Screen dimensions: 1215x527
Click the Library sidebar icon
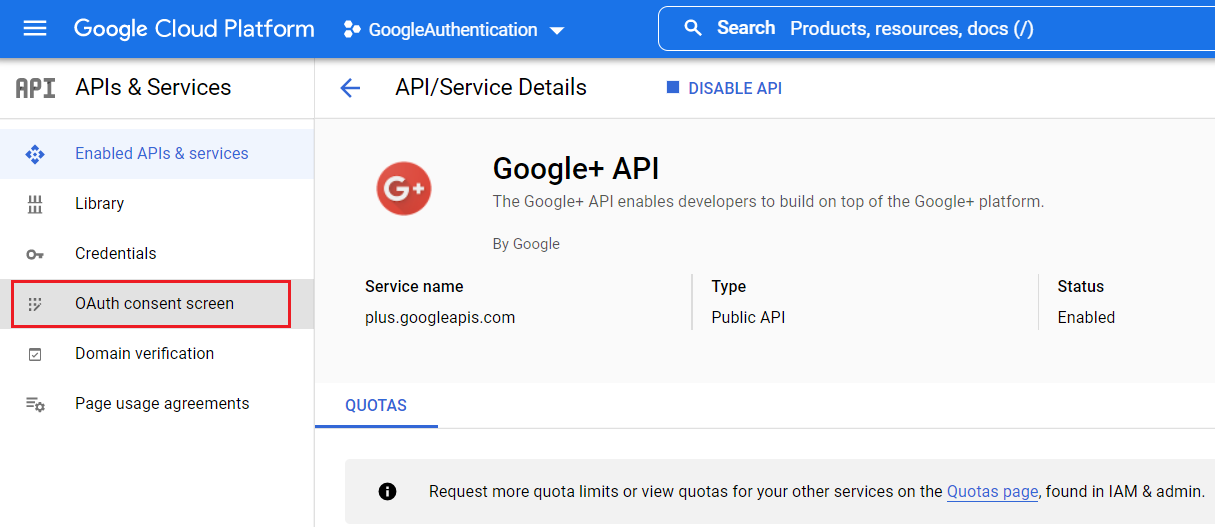[x=35, y=204]
